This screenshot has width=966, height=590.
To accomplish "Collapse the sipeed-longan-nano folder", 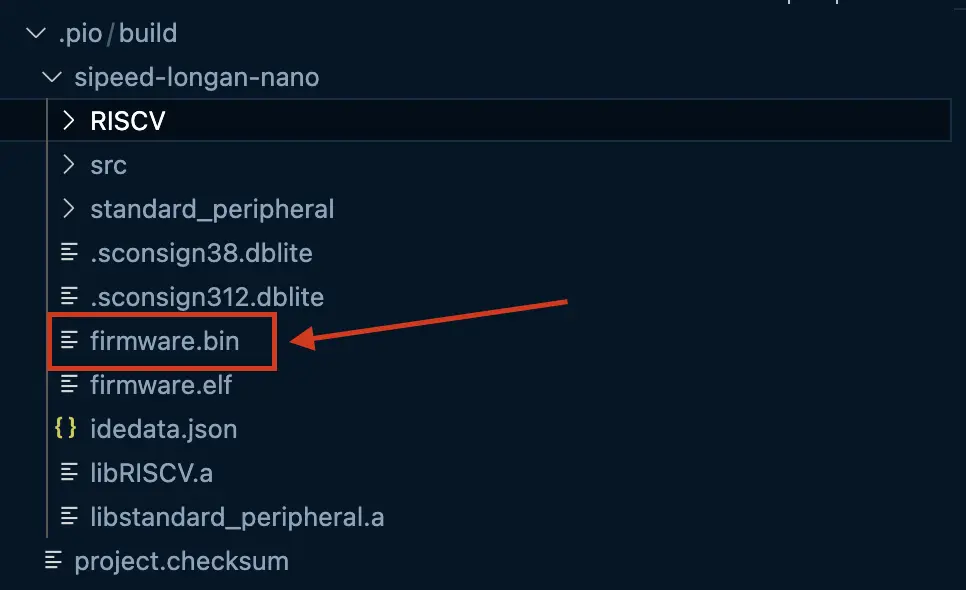I will 52,77.
